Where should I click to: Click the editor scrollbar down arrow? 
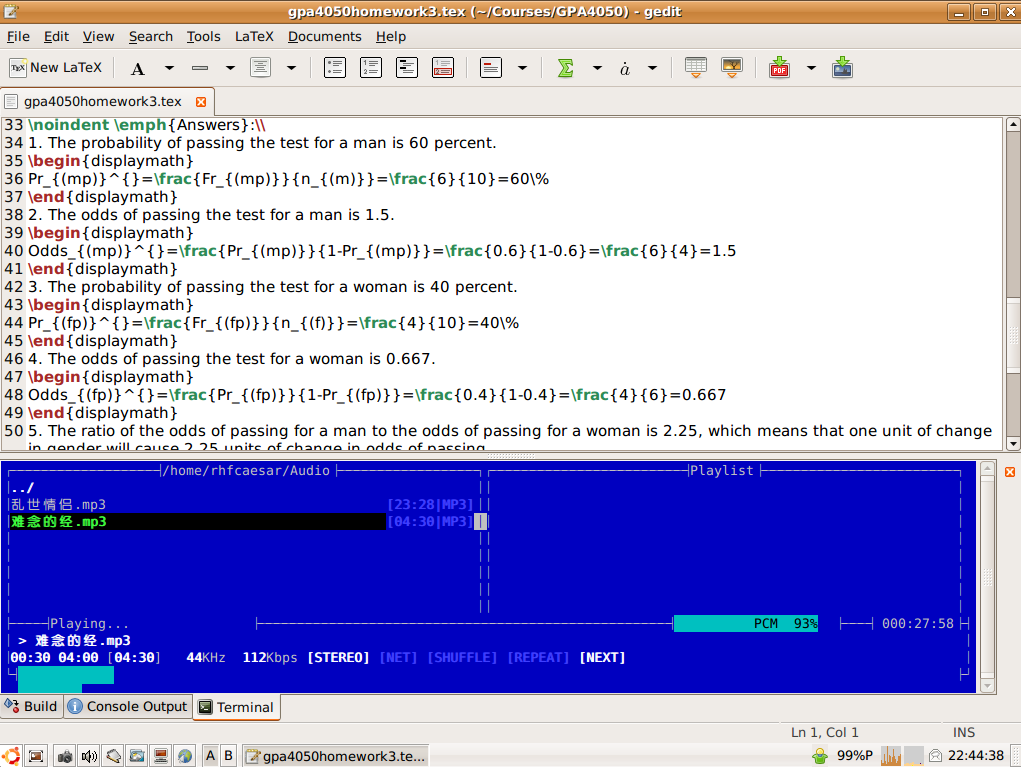[1013, 444]
